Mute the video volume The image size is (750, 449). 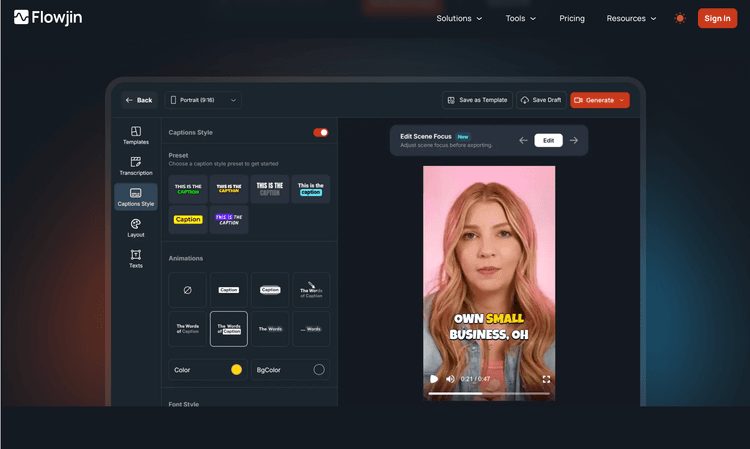(x=450, y=379)
